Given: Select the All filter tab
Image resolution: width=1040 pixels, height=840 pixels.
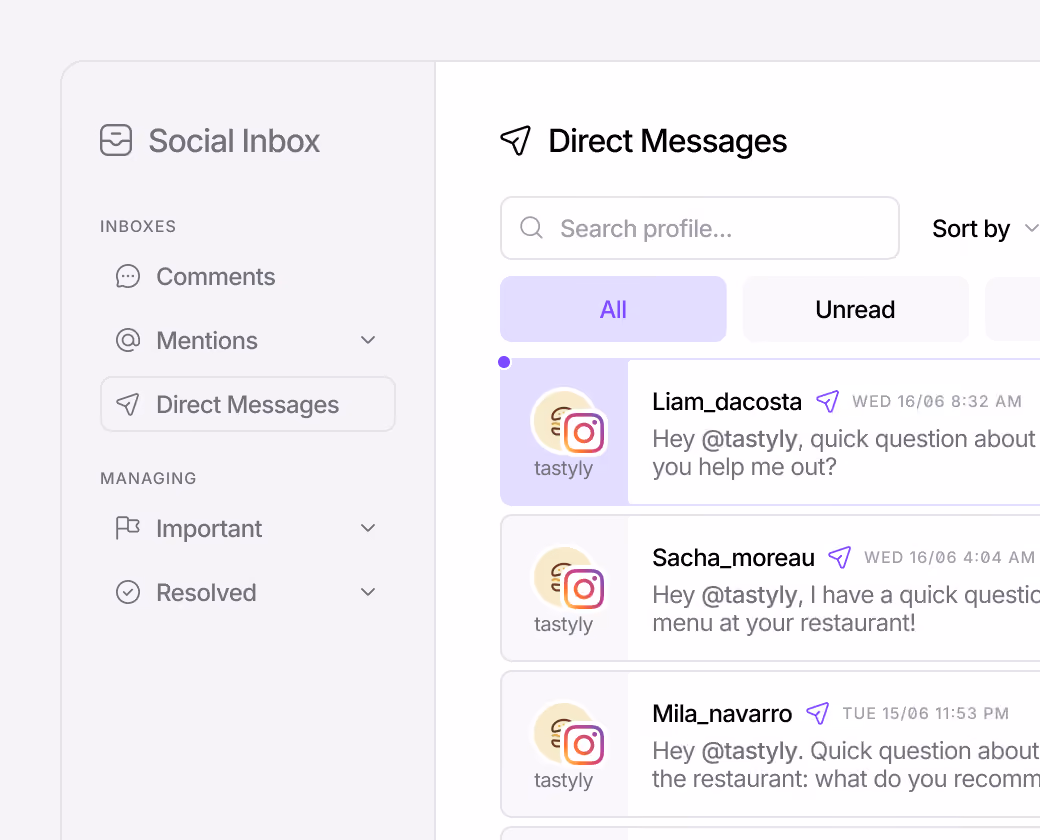Looking at the screenshot, I should 614,309.
